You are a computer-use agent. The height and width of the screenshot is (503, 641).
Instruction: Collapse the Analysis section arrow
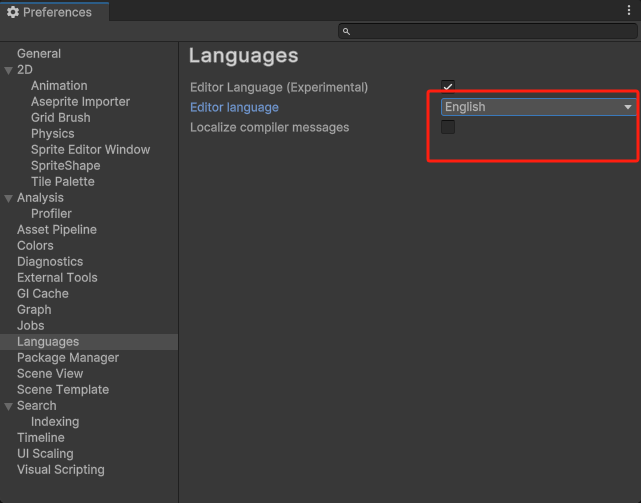9,198
